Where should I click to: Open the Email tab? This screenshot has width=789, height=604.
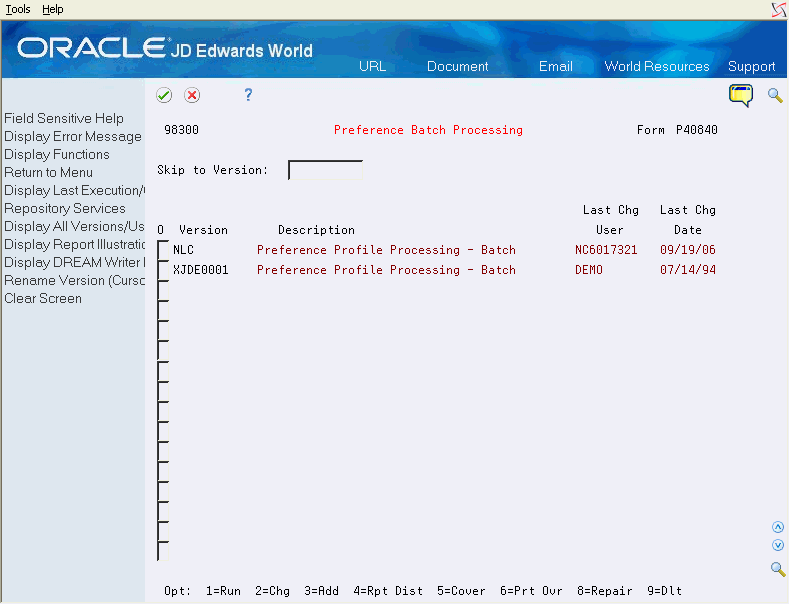[x=556, y=66]
